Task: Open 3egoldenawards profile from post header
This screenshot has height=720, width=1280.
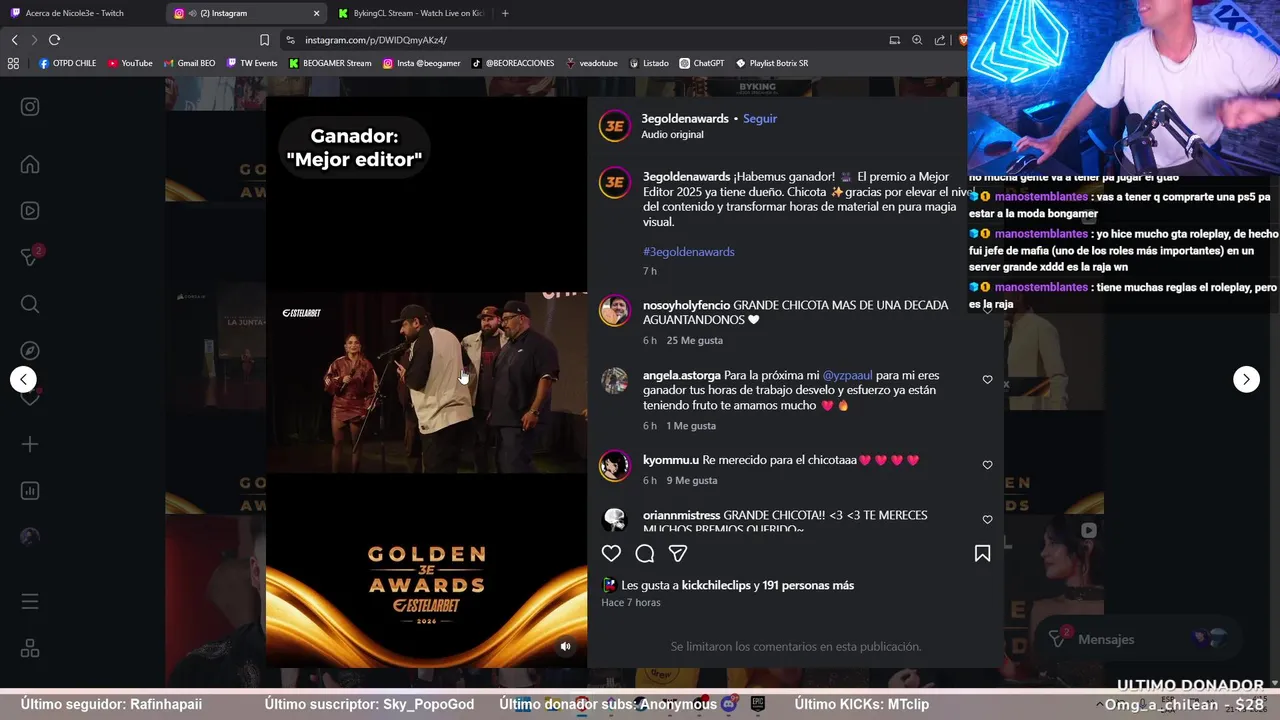Action: 685,118
